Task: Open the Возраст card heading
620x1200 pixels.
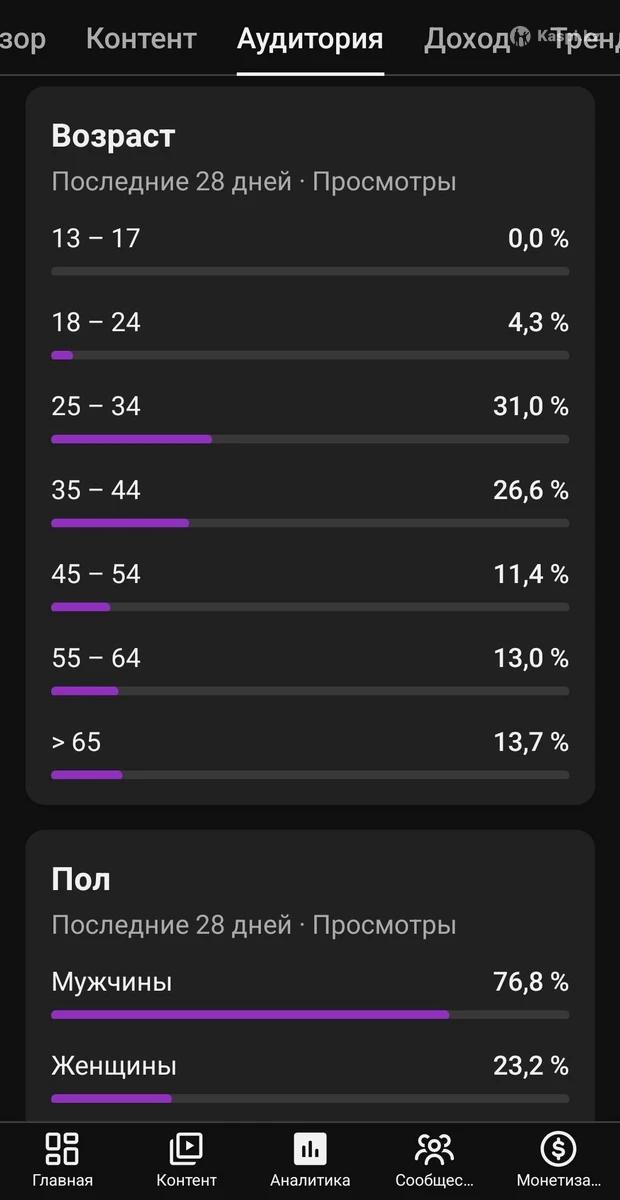Action: coord(113,136)
